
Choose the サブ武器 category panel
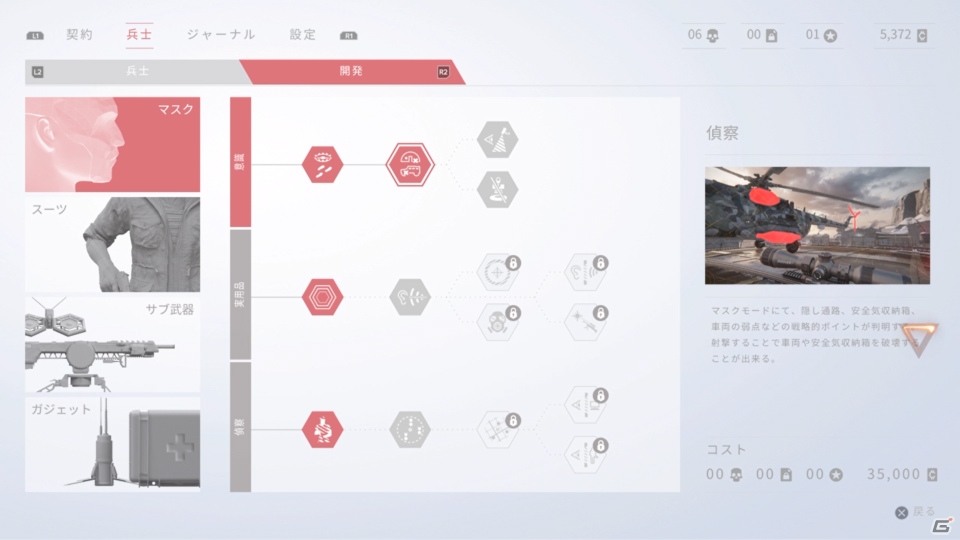tap(113, 345)
